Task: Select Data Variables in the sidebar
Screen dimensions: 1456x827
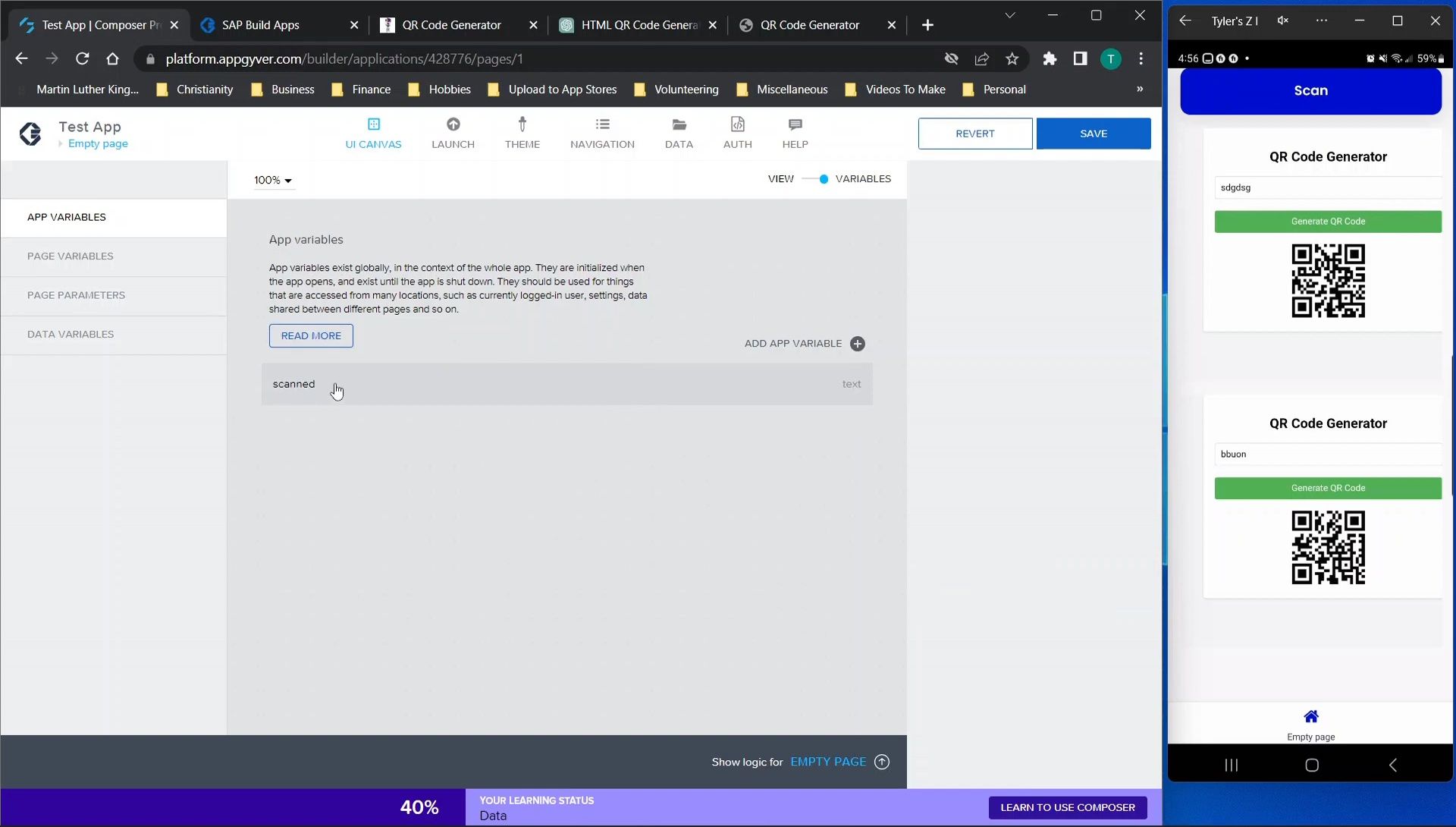Action: (114, 335)
